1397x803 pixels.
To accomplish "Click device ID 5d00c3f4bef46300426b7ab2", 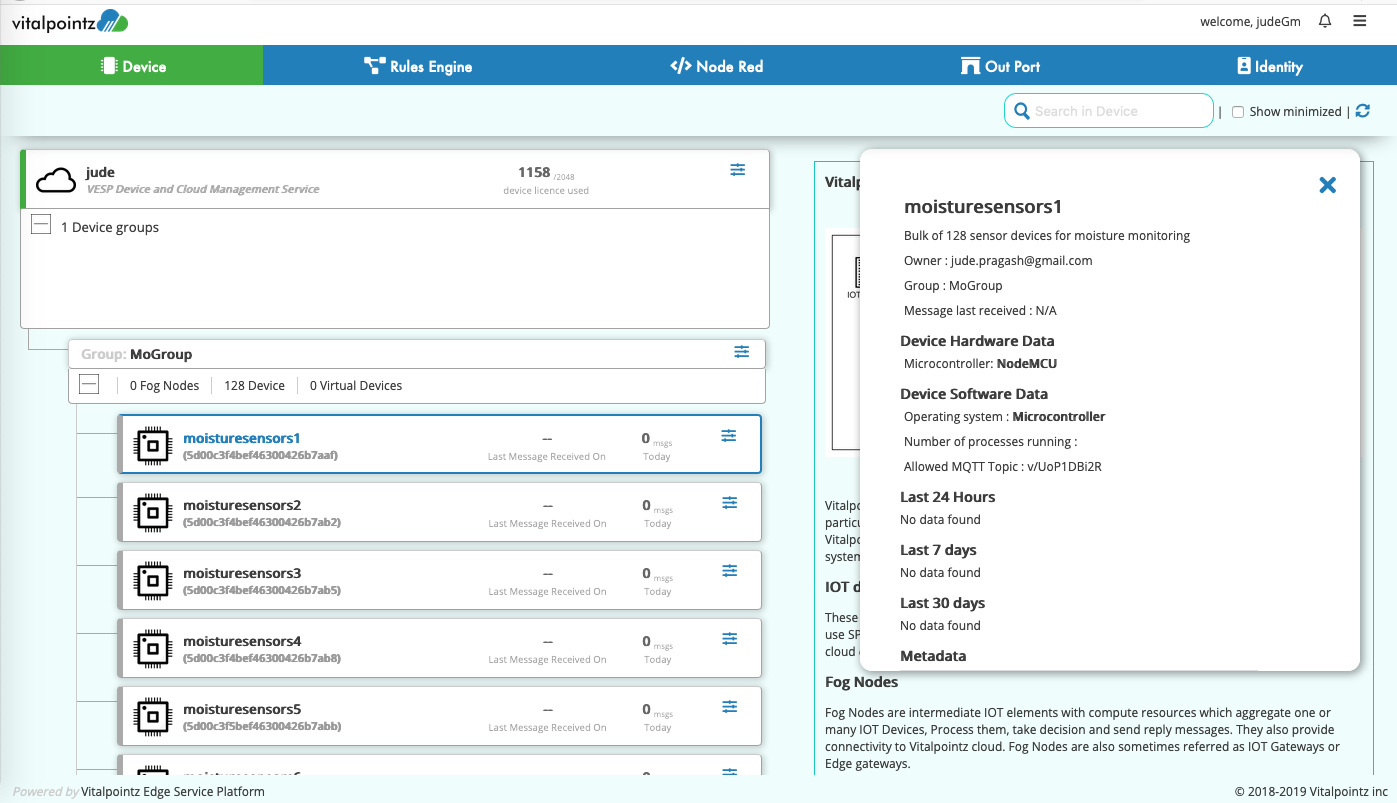I will click(x=262, y=522).
